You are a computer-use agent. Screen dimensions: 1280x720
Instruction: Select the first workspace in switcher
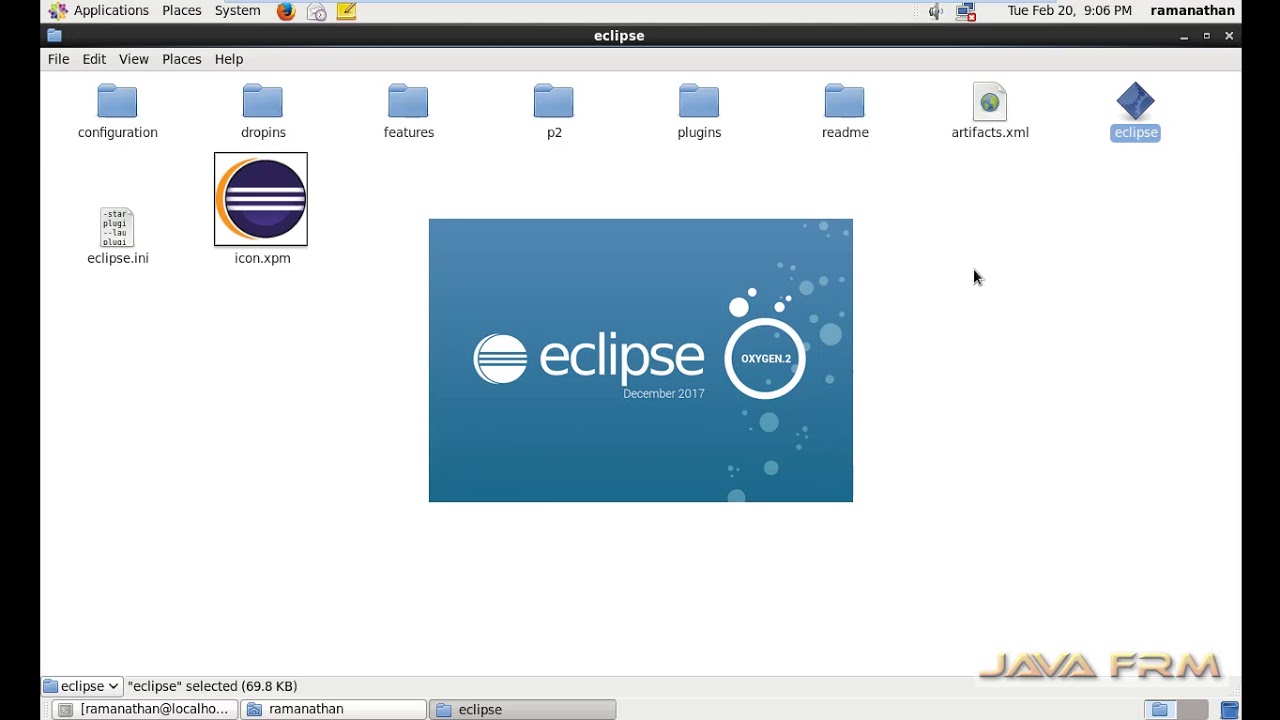[1160, 710]
